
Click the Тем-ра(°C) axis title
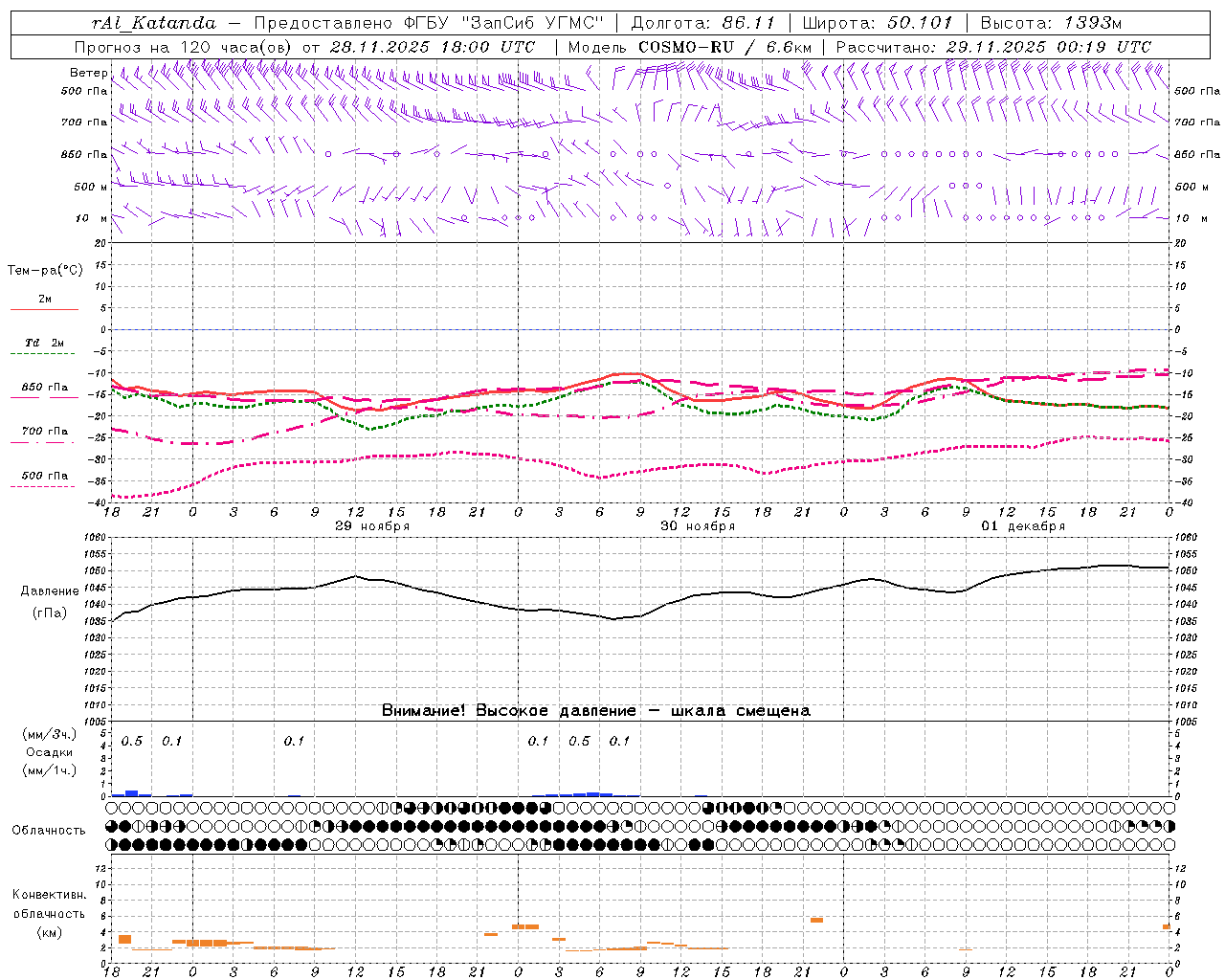click(x=45, y=271)
